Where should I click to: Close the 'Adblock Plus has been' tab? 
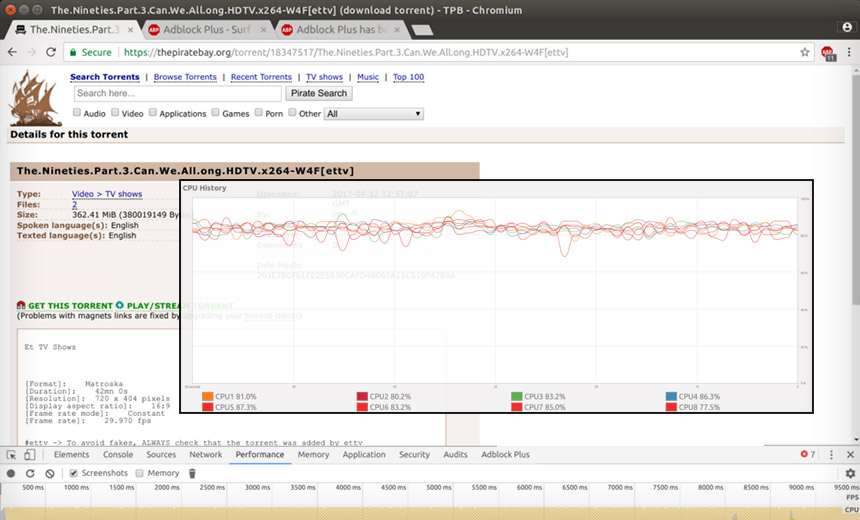pyautogui.click(x=397, y=30)
